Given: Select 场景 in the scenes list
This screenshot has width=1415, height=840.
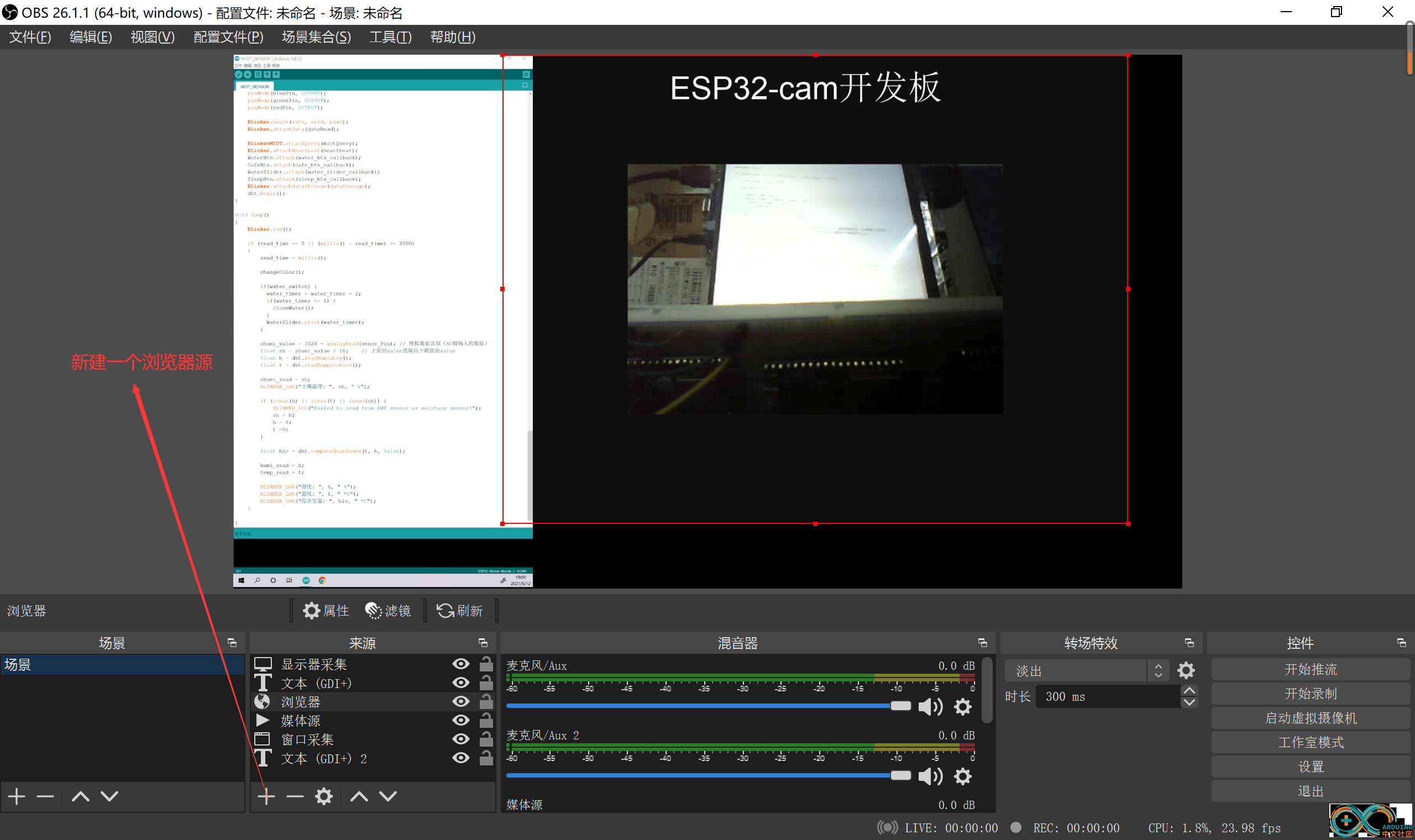Looking at the screenshot, I should click(x=122, y=664).
